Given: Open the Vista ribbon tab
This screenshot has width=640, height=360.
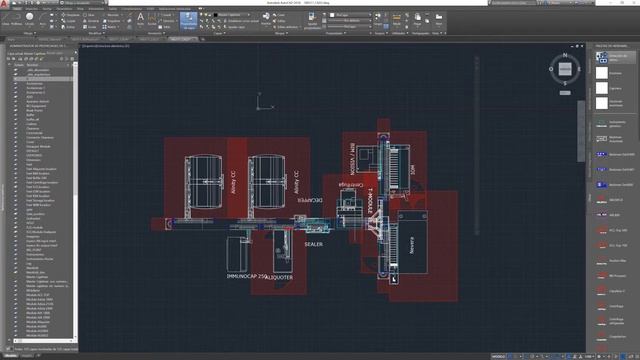Looking at the screenshot, I should [x=80, y=9].
